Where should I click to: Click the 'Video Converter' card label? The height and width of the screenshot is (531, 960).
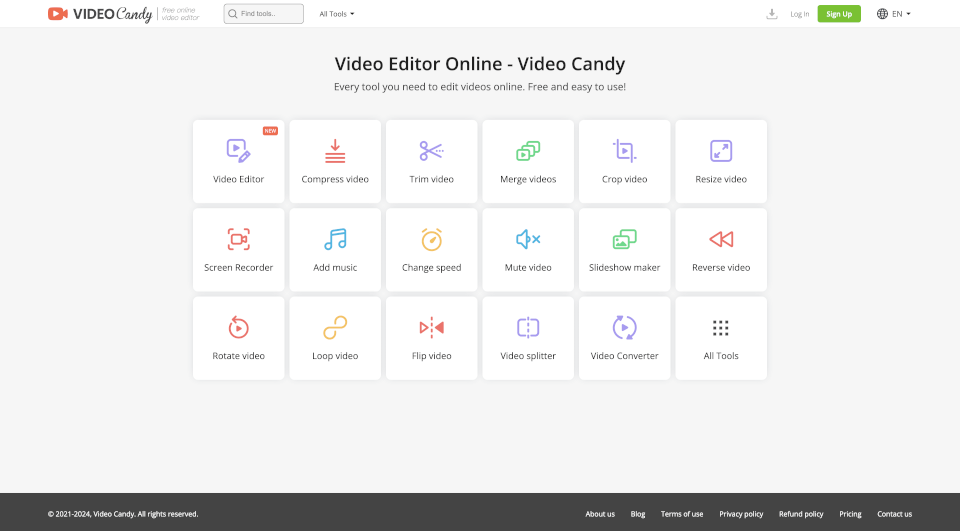click(x=624, y=356)
